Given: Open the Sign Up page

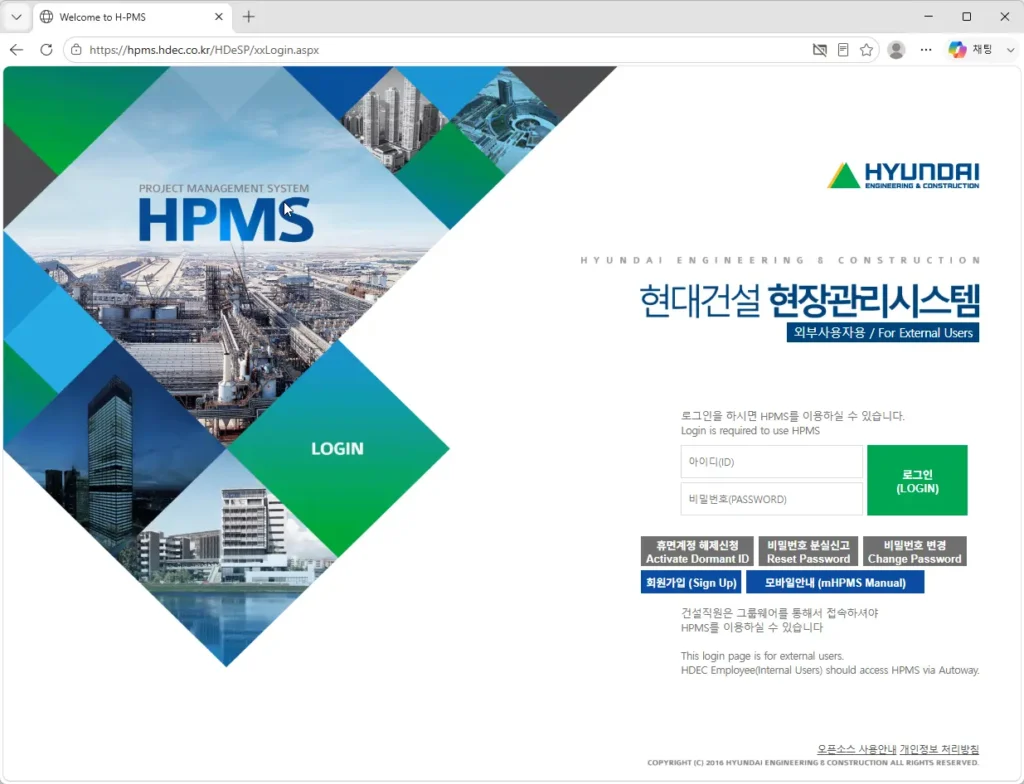Looking at the screenshot, I should click(691, 582).
